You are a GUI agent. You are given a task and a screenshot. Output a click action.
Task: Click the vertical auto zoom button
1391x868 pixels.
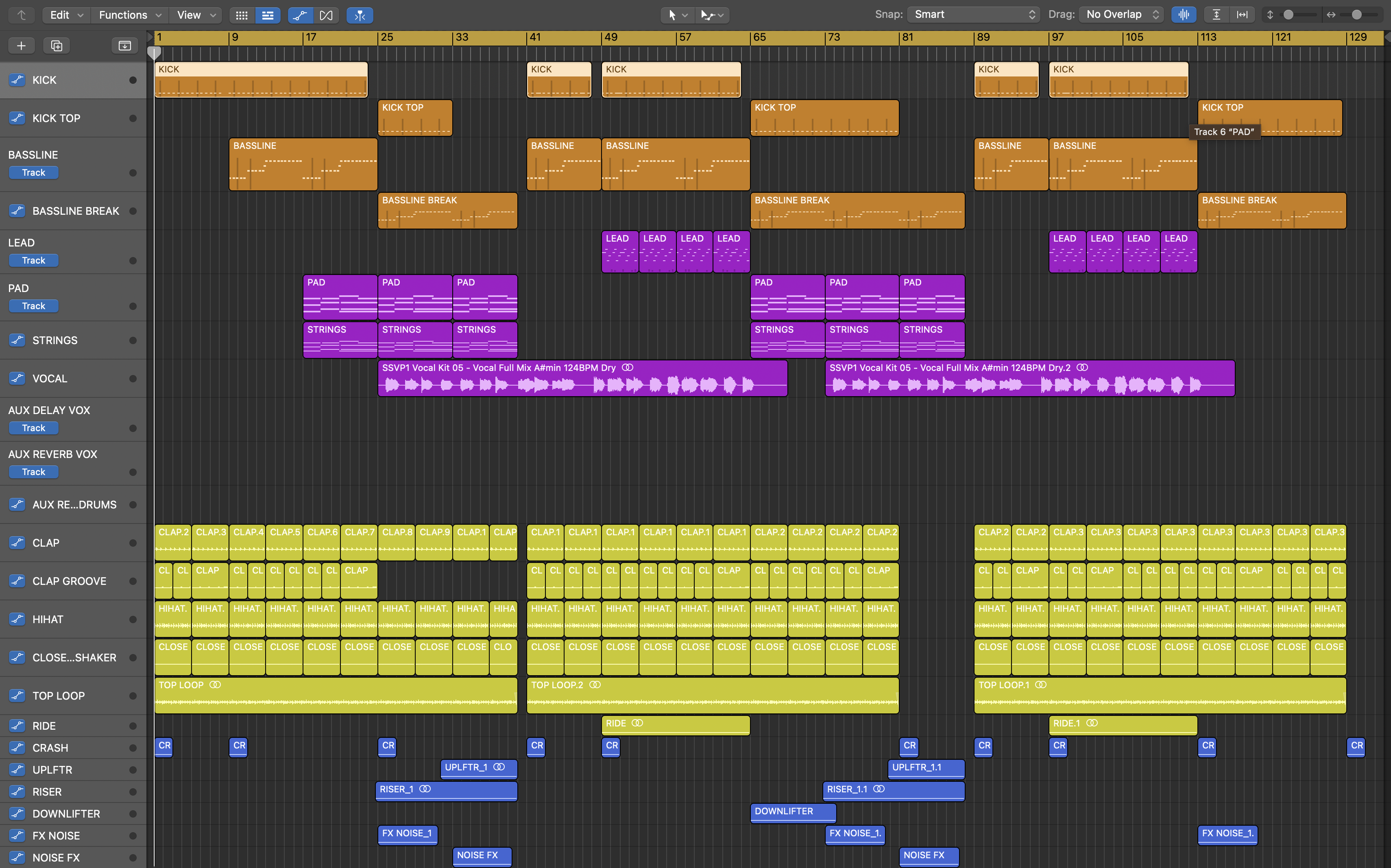[x=1216, y=15]
